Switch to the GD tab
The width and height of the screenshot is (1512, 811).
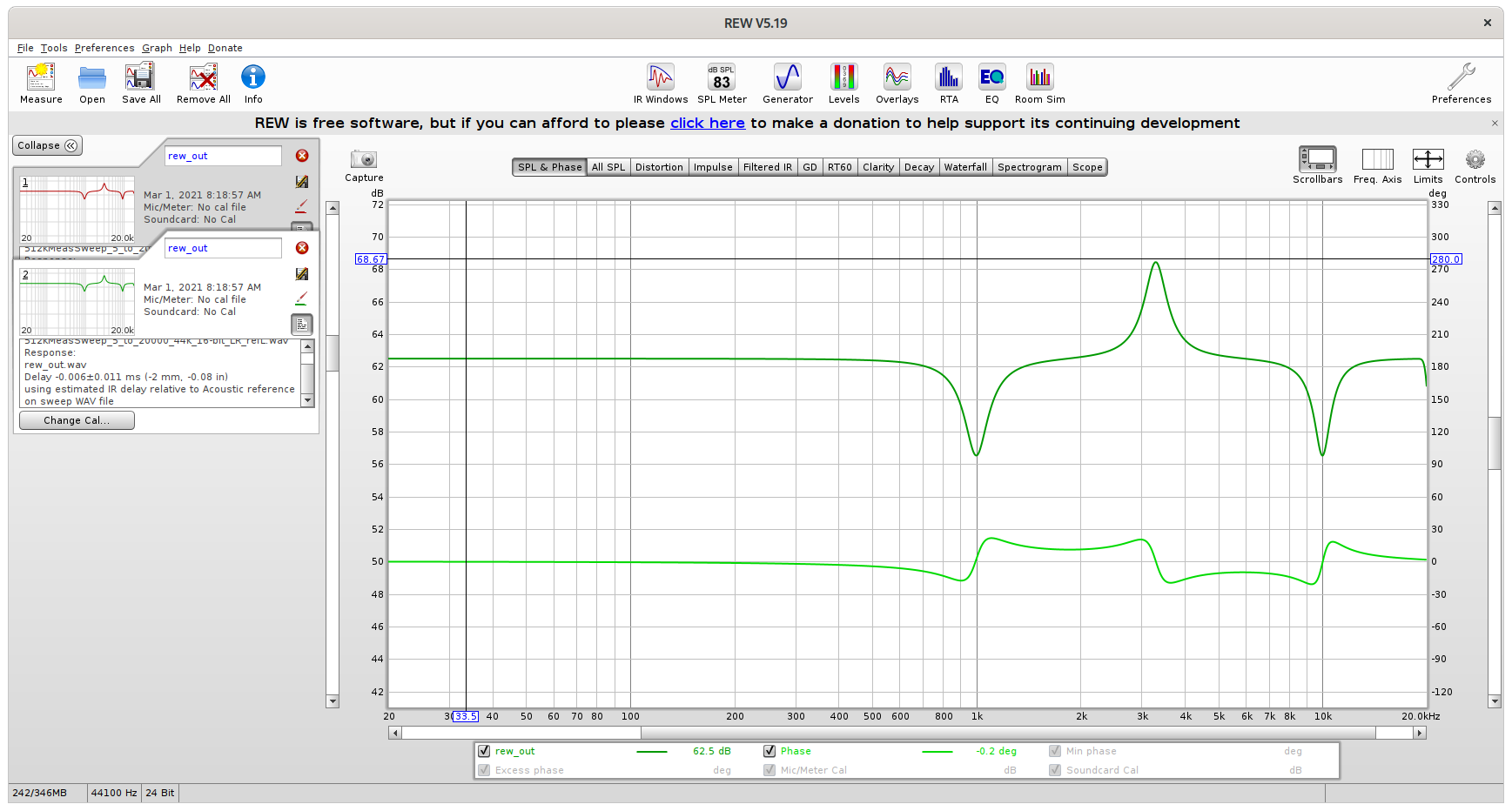coord(810,167)
